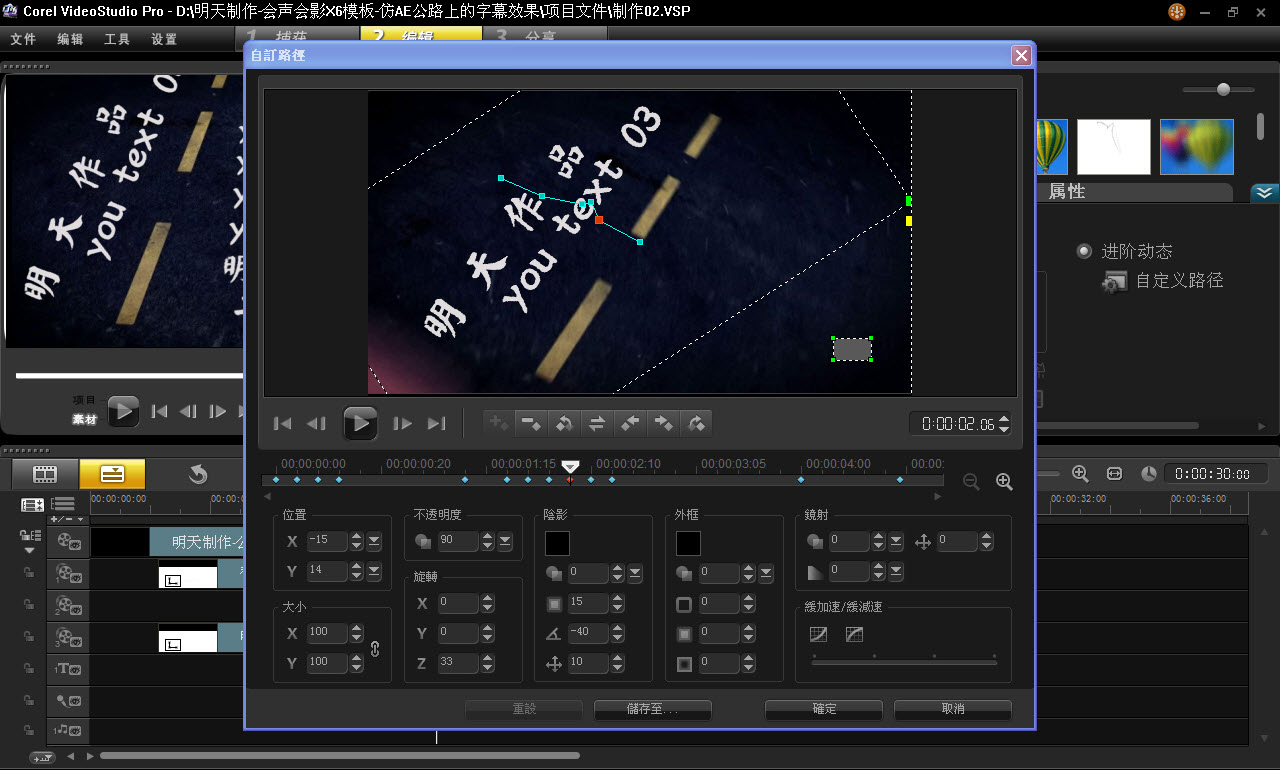1280x770 pixels.
Task: Switch to timeline view
Action: click(x=112, y=474)
